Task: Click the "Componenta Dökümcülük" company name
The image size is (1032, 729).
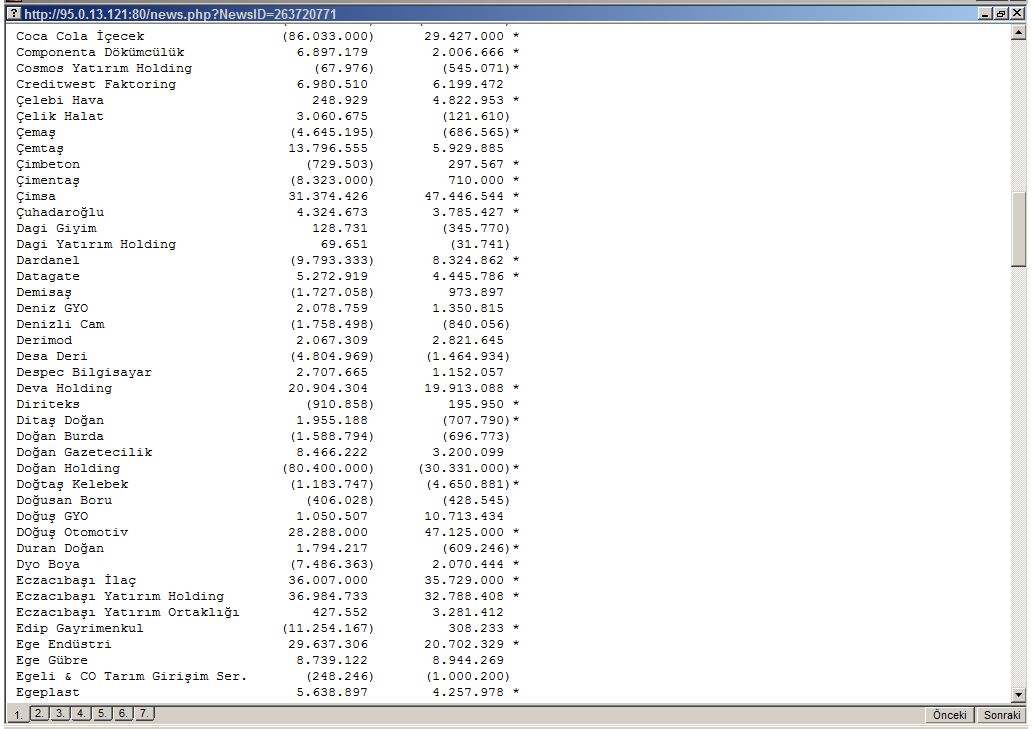Action: click(100, 52)
